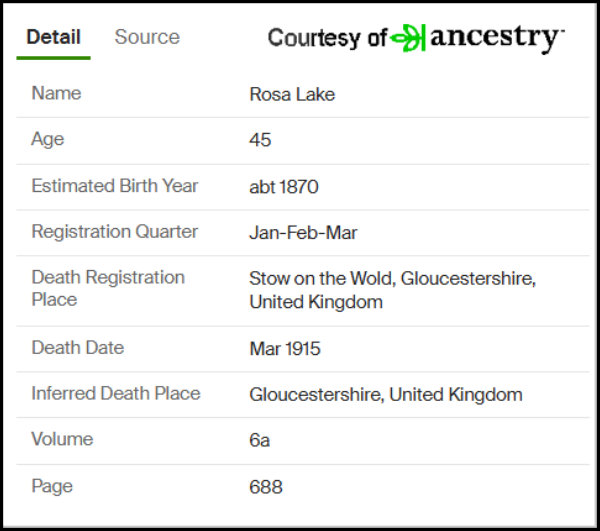Viewport: 600px width, 531px height.
Task: Click the name value Rosa Lake
Action: 292,95
